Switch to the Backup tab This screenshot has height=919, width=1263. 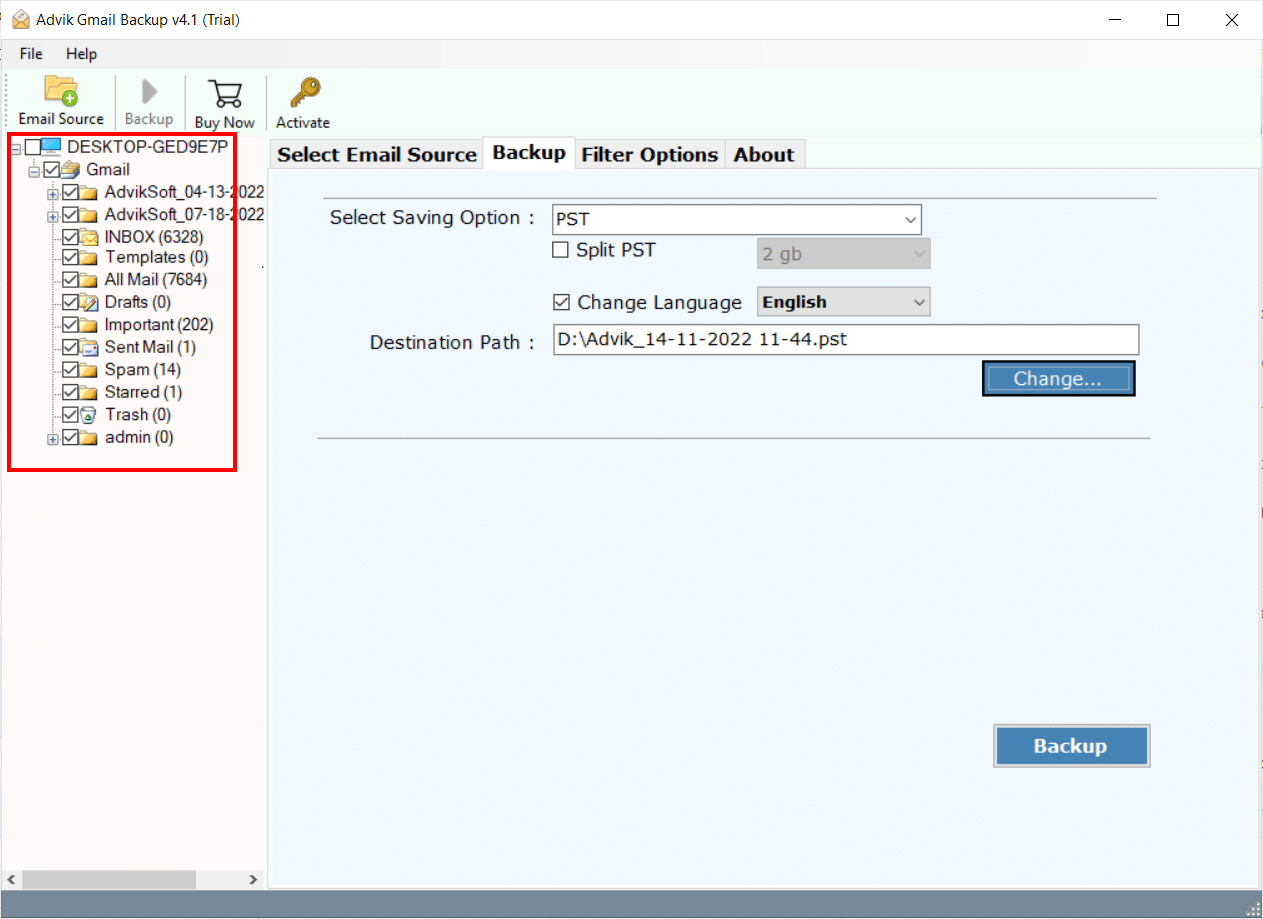tap(529, 152)
